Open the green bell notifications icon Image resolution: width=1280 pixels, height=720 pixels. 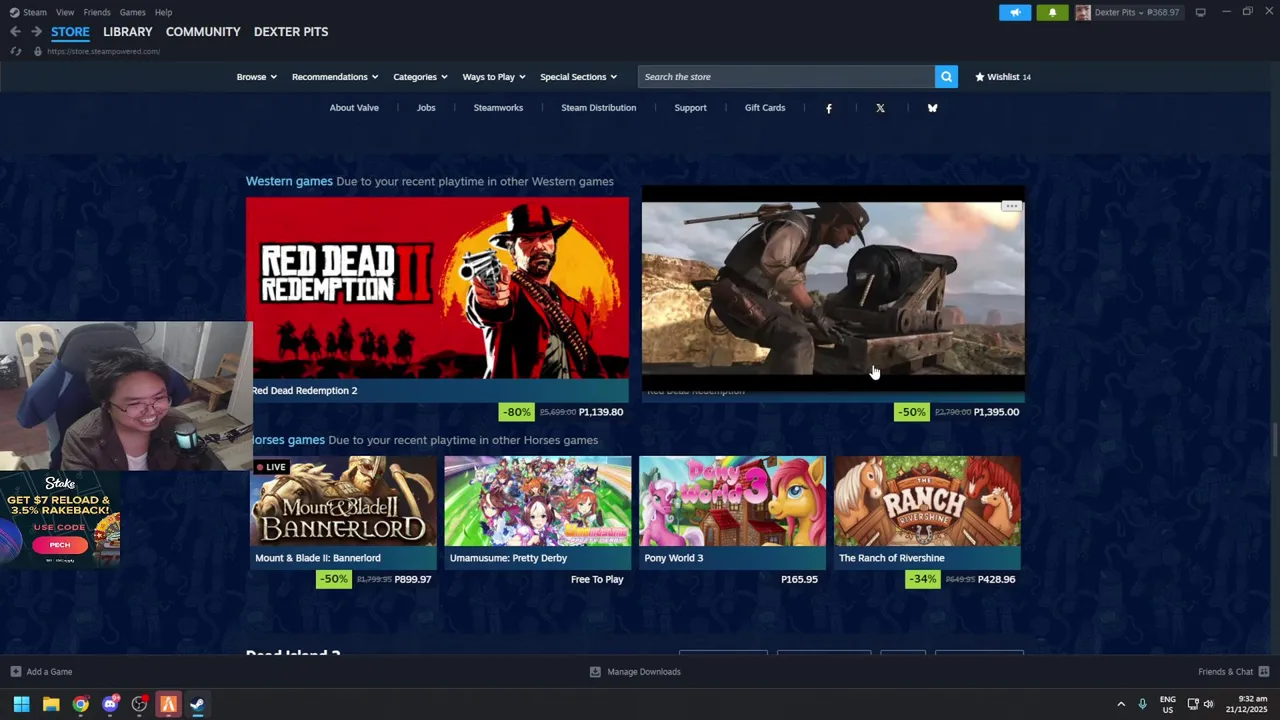click(x=1052, y=12)
